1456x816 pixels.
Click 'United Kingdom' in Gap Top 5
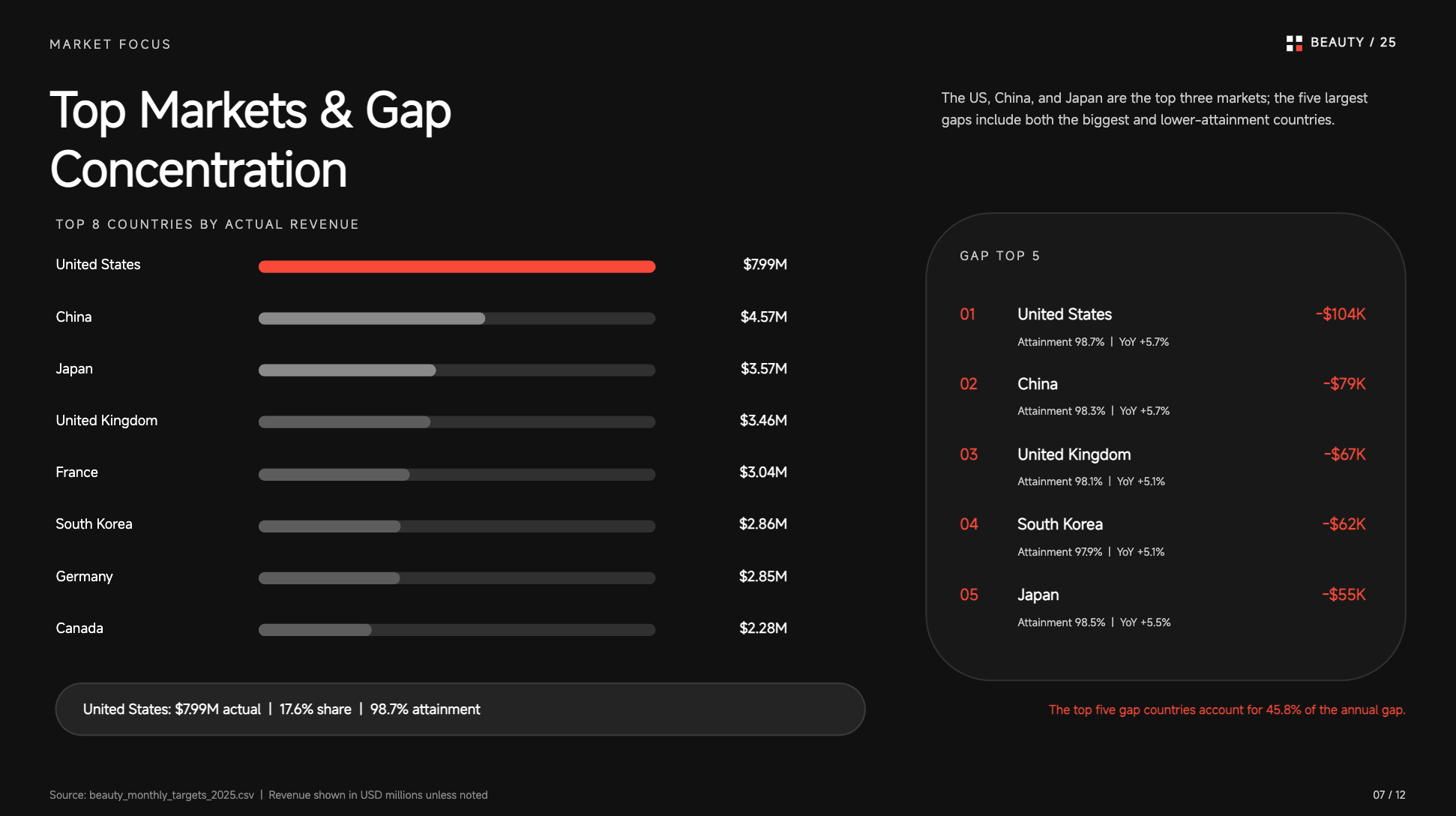pyautogui.click(x=1074, y=454)
